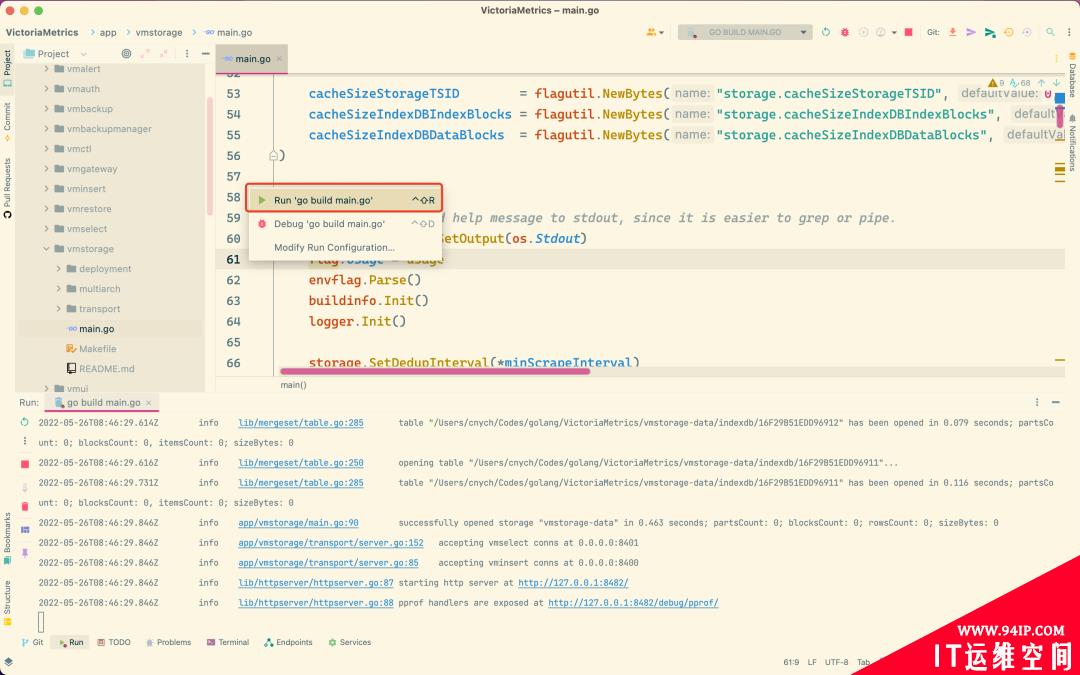1080x675 pixels.
Task: Open Run panel three-dot options
Action: [x=1037, y=402]
